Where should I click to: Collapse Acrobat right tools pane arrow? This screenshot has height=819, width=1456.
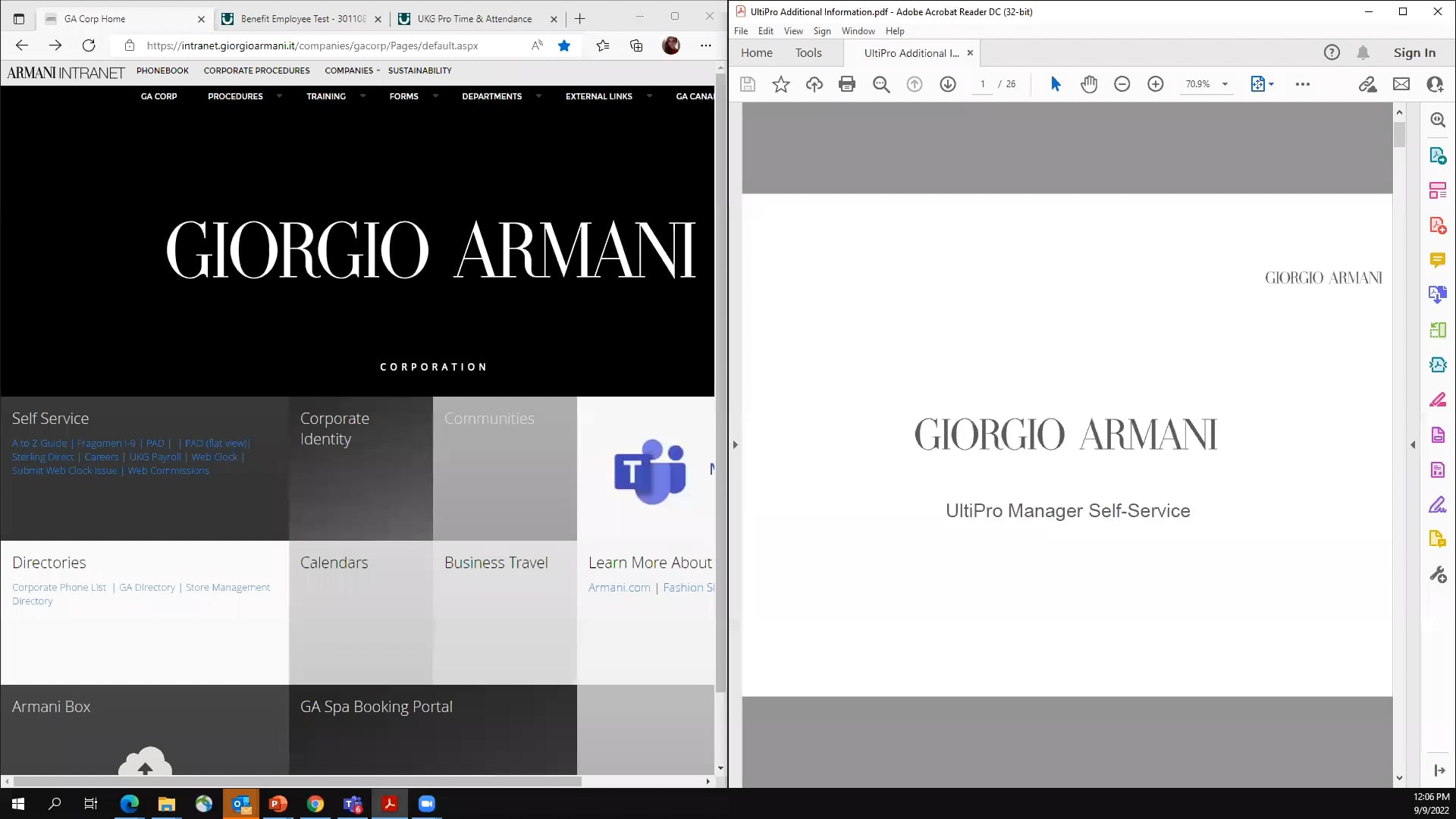coord(1413,445)
